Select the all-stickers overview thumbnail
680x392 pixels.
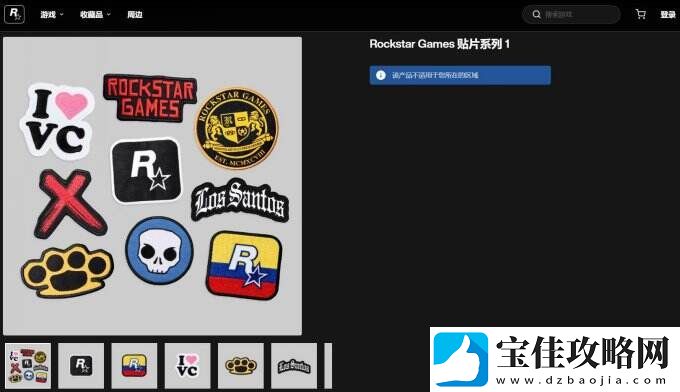click(x=28, y=366)
